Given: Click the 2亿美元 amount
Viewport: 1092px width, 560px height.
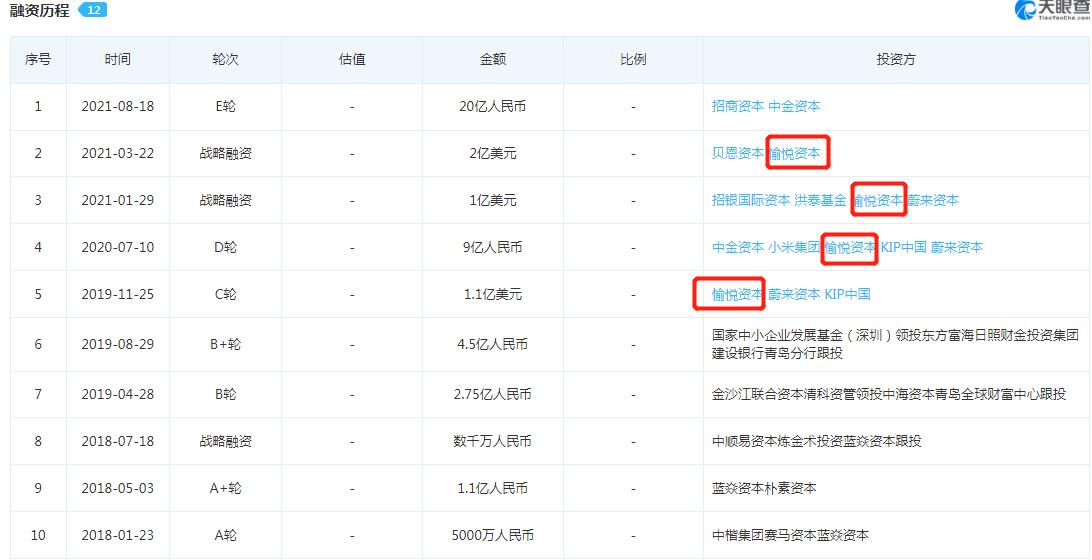Looking at the screenshot, I should [492, 153].
